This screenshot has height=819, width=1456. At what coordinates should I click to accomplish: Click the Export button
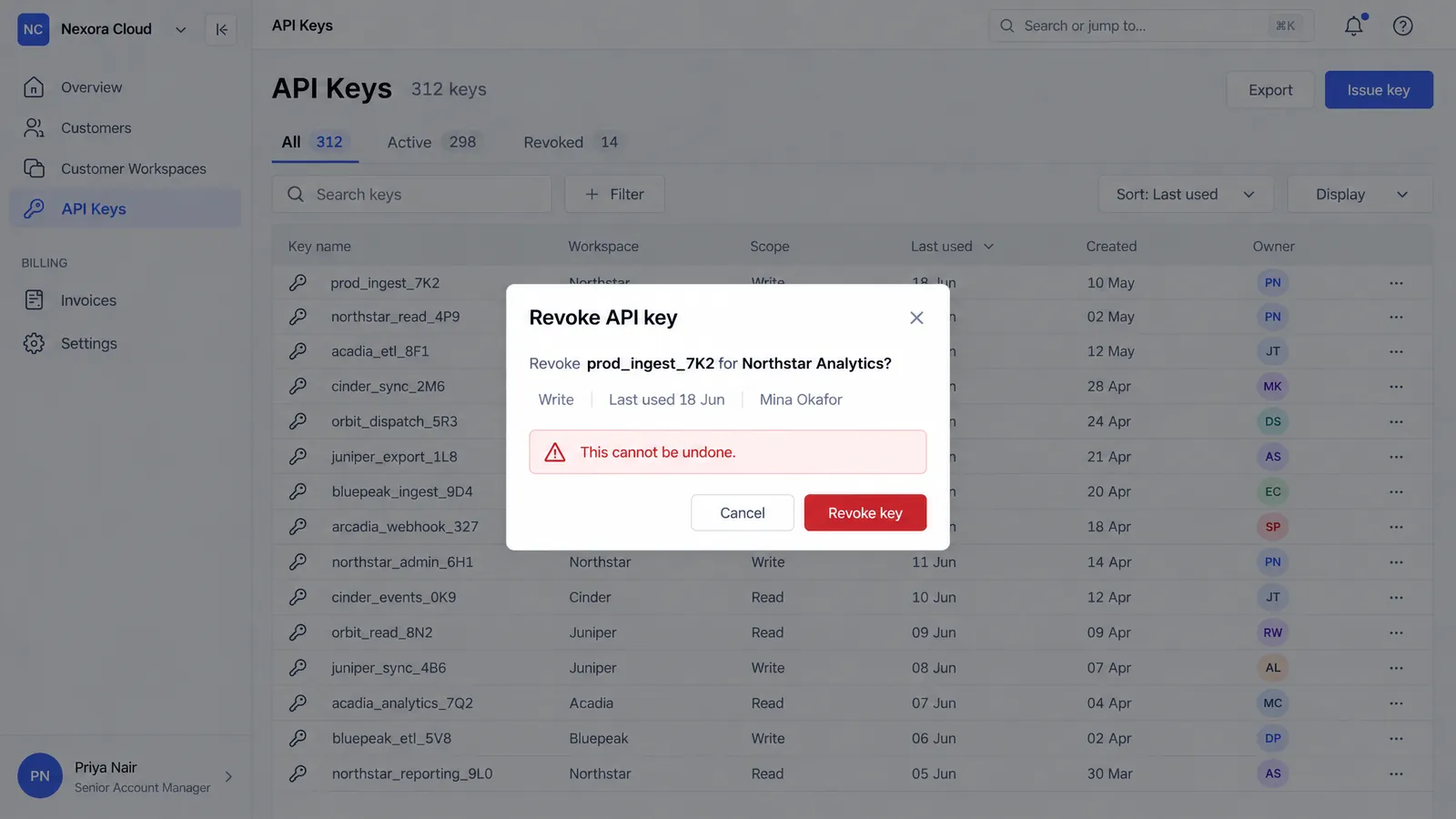click(x=1270, y=90)
